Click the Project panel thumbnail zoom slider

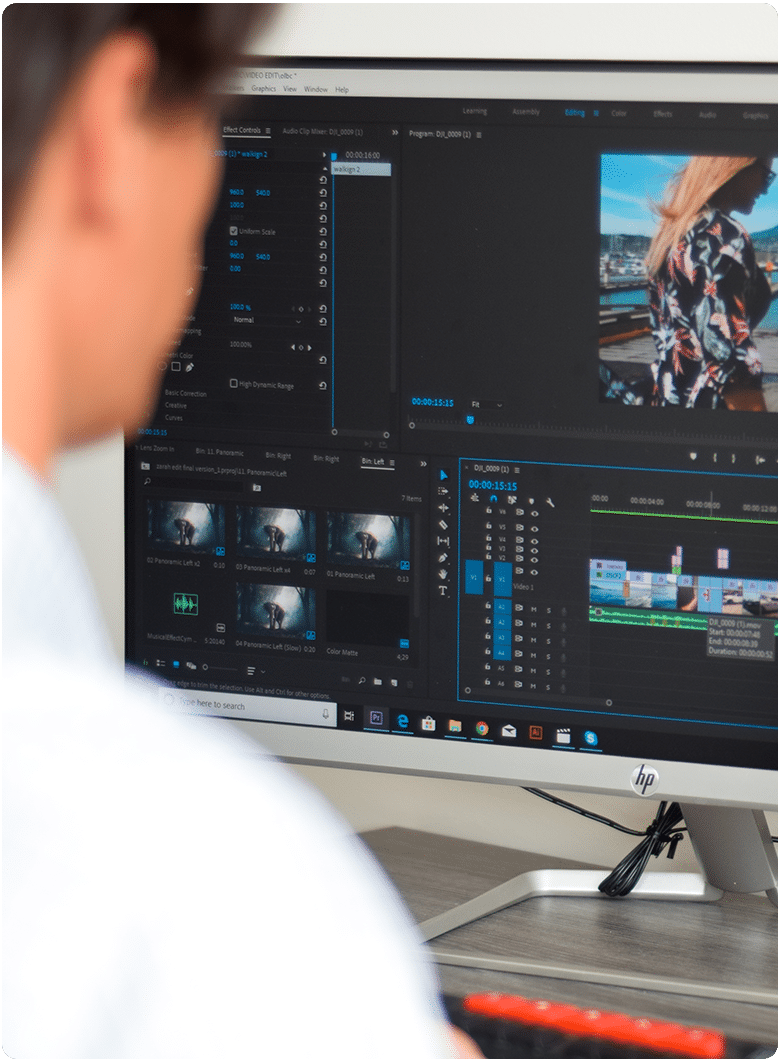coord(220,669)
